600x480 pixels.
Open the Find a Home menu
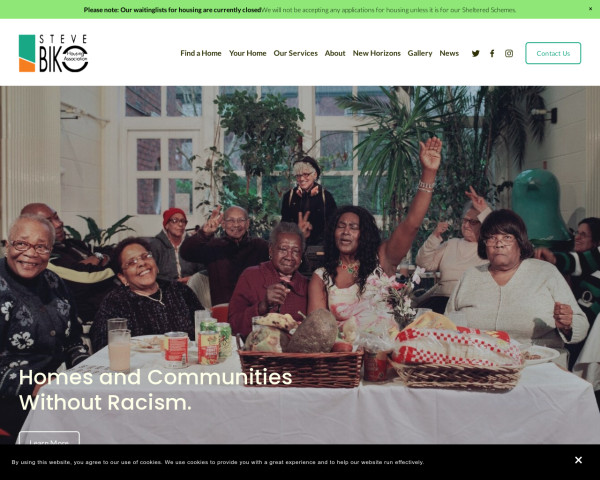tap(201, 53)
